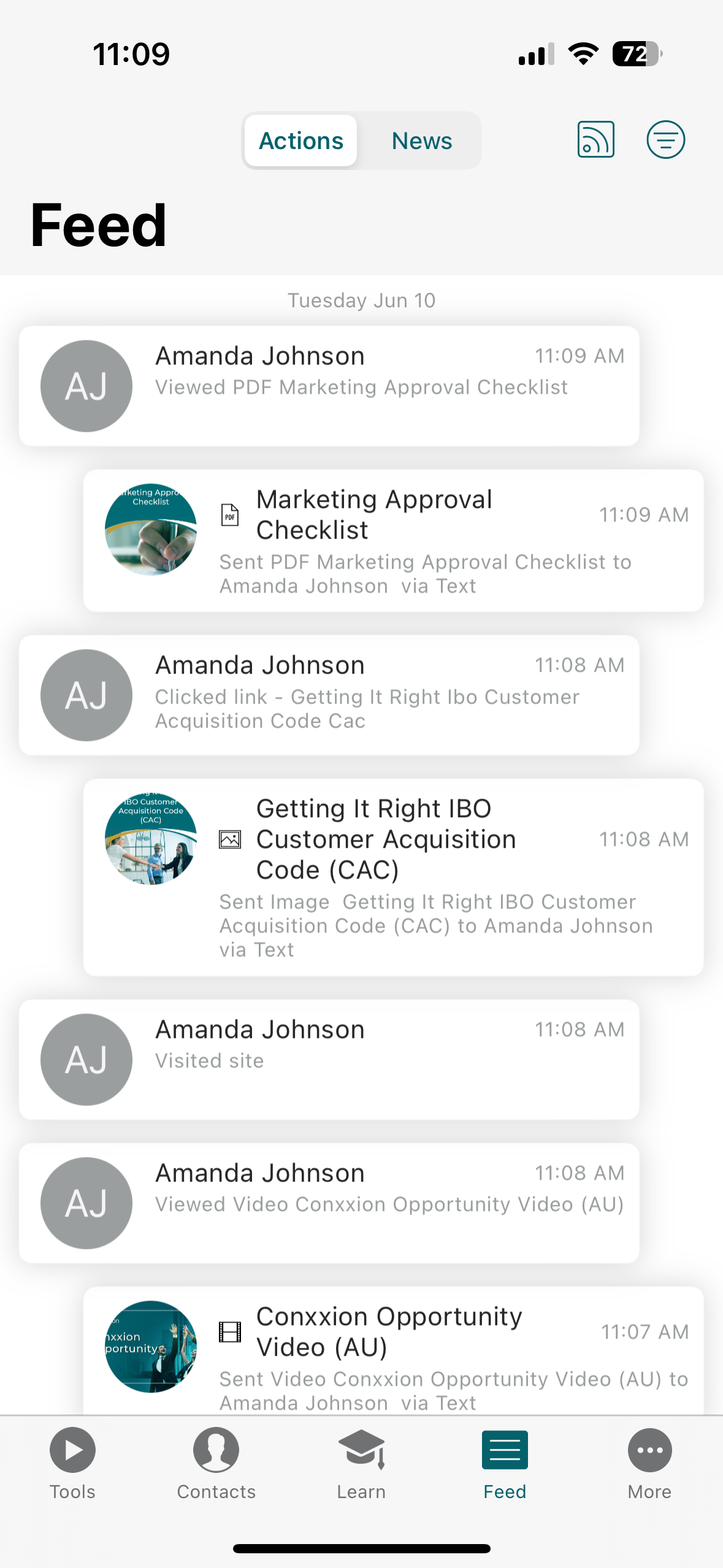Tap the video film icon beside Conxxion
Viewport: 723px width, 1568px height.
(230, 1332)
